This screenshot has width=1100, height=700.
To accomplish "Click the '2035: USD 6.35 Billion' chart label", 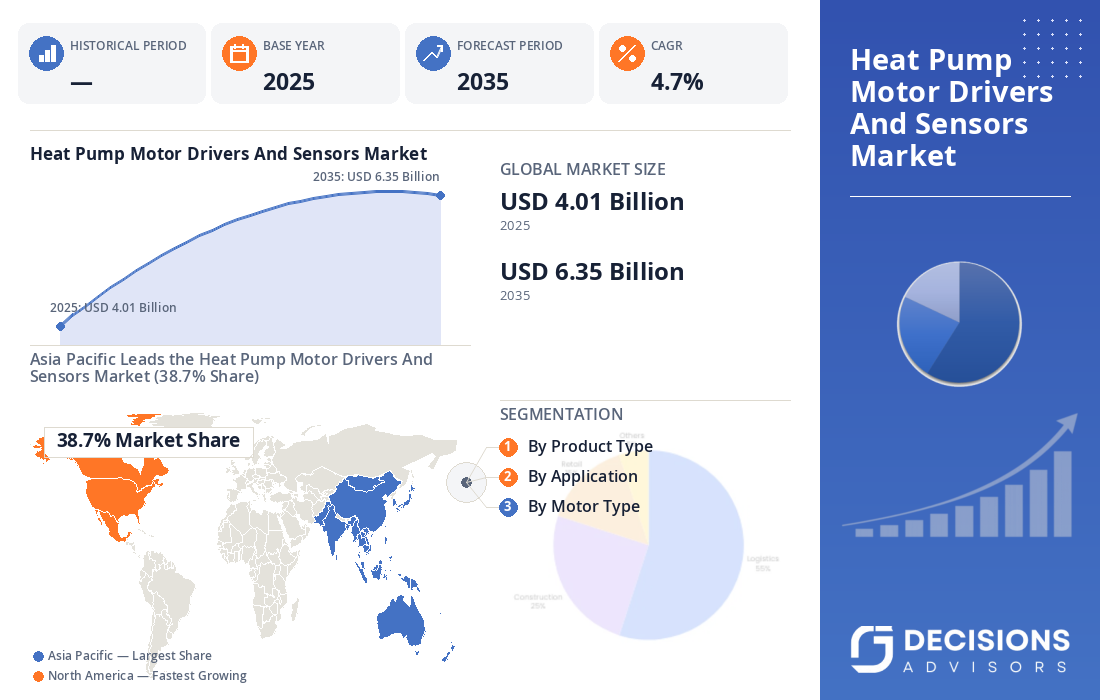I will coord(376,177).
